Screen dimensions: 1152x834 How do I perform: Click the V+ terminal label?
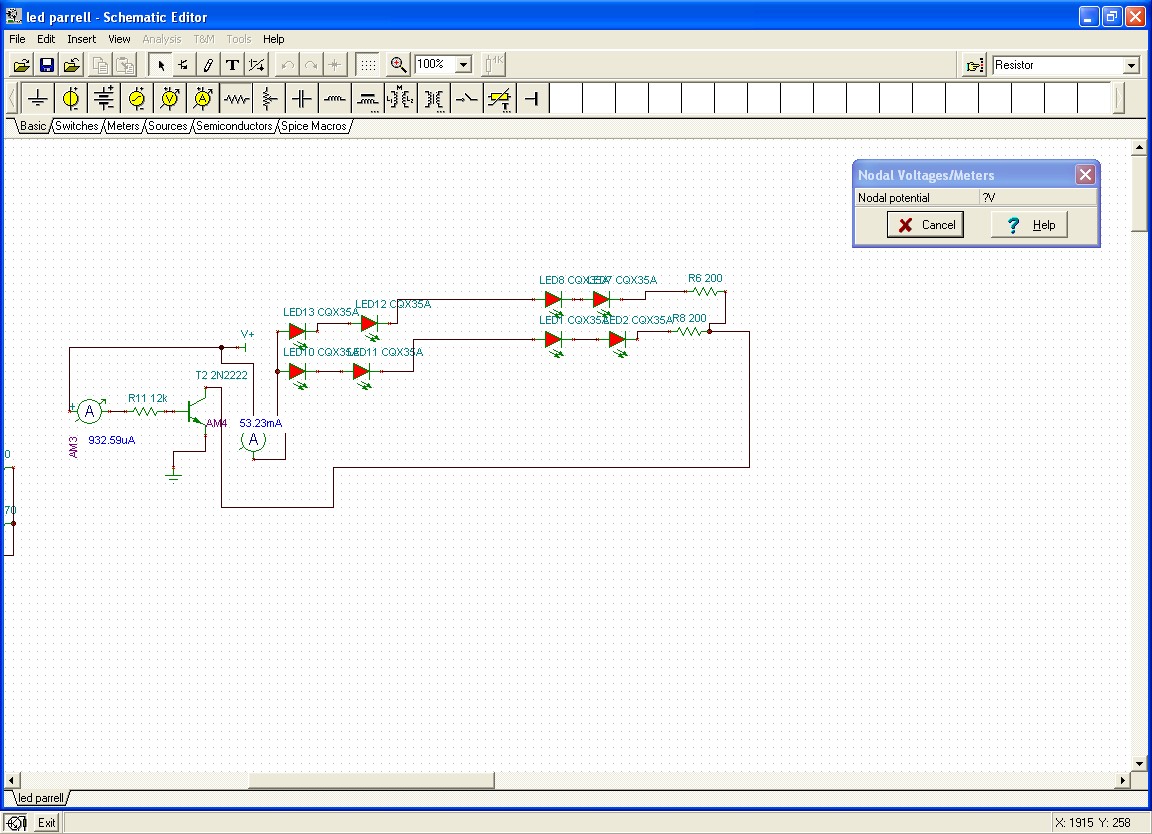248,334
